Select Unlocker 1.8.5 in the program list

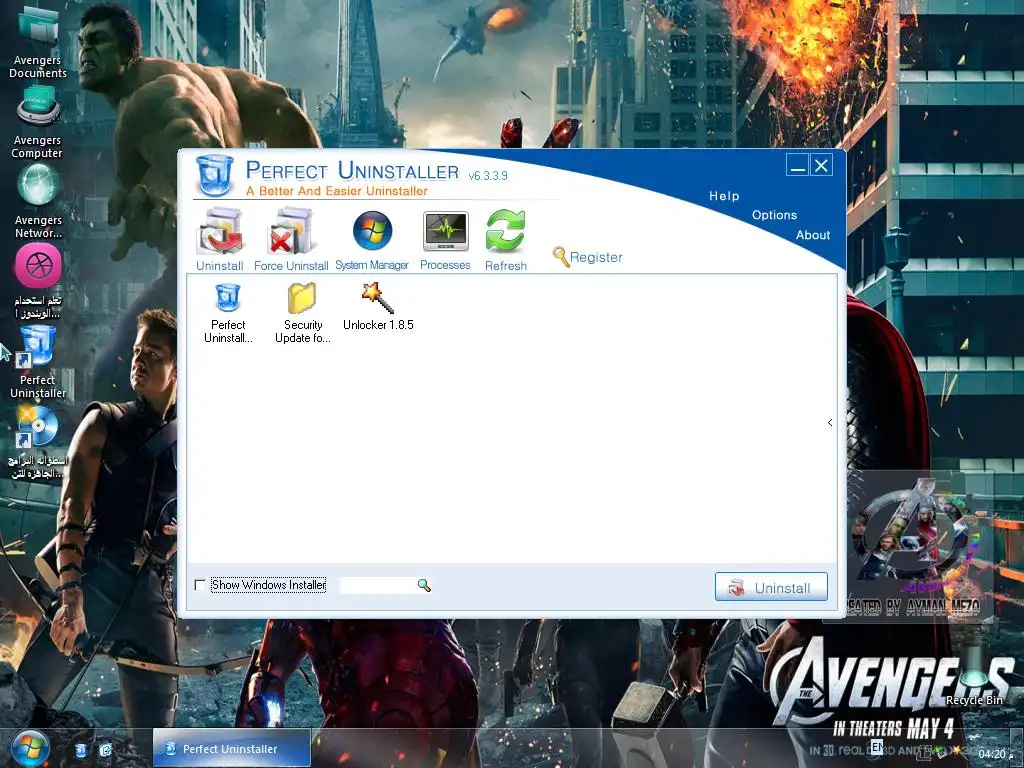click(378, 306)
